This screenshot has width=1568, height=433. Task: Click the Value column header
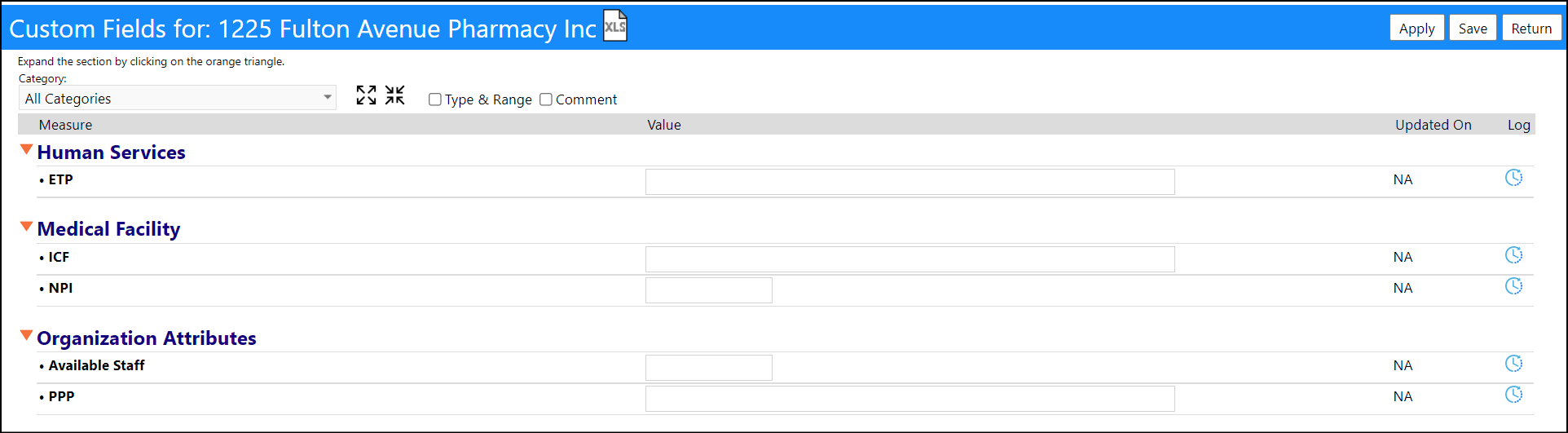pos(664,125)
